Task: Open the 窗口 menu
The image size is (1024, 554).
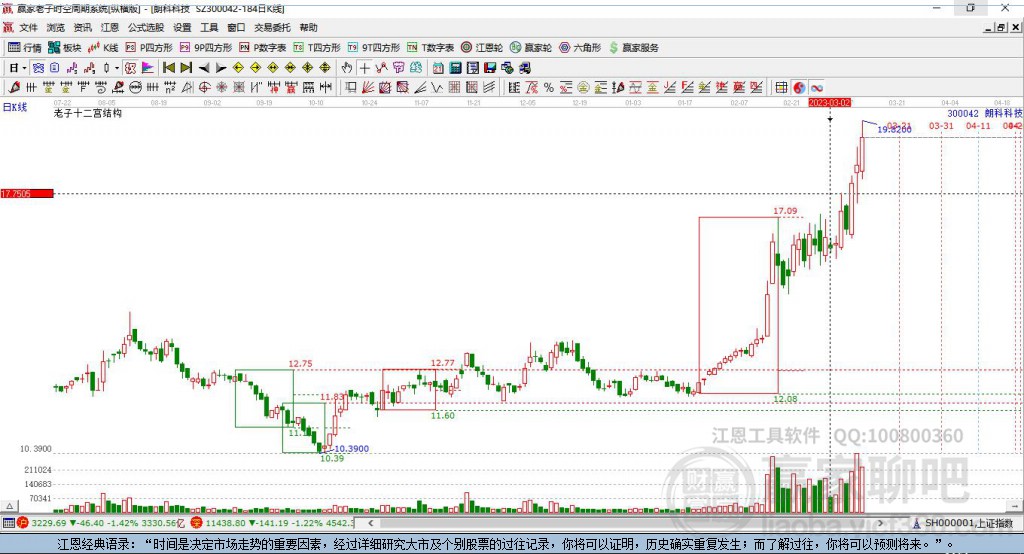Action: [236, 27]
